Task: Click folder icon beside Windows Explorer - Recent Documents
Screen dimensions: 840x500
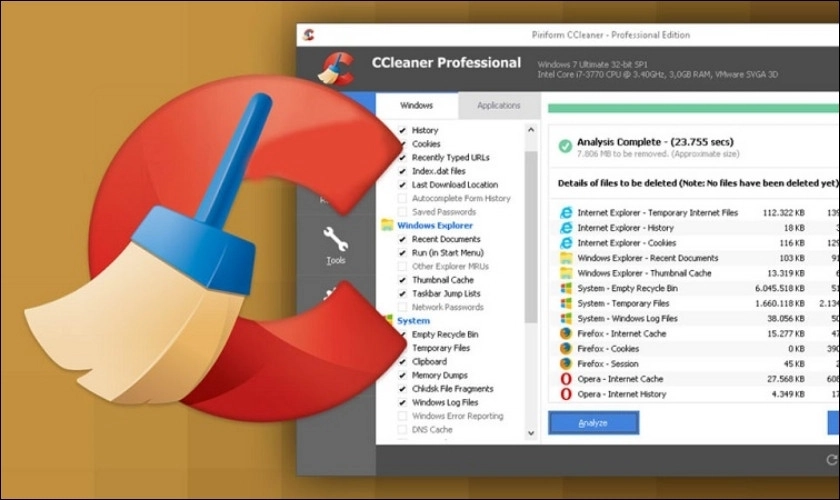Action: click(566, 258)
